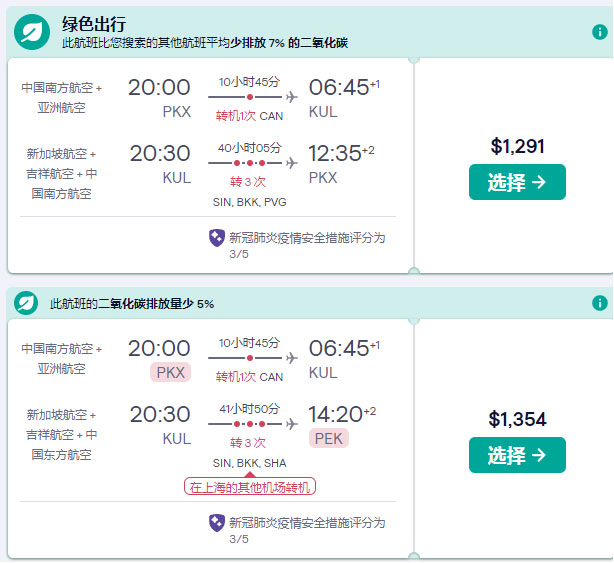Click the SIN, BKK, SHA stopover text

(x=249, y=464)
